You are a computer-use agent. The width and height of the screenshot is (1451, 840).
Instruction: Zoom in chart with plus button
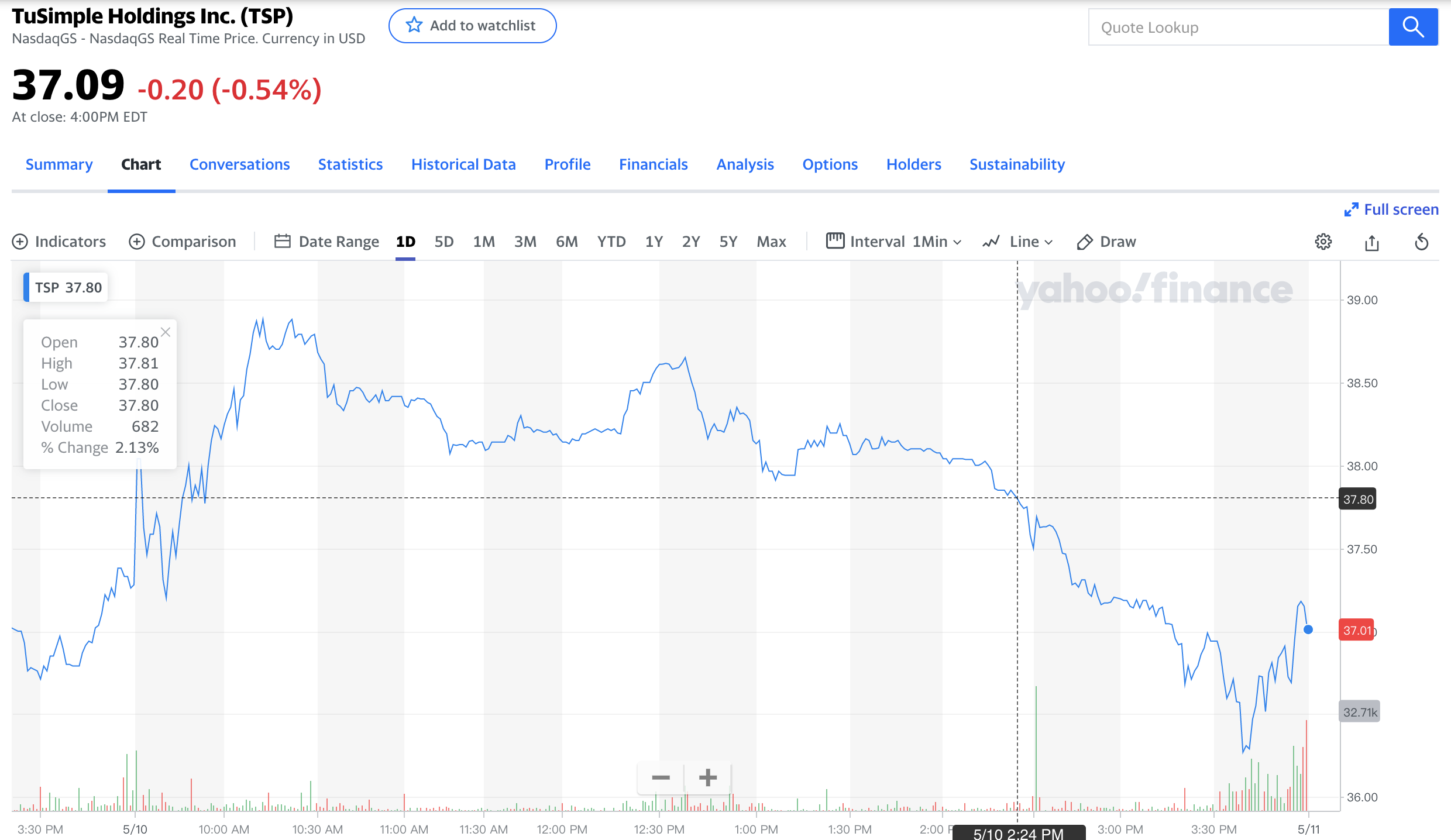click(708, 777)
